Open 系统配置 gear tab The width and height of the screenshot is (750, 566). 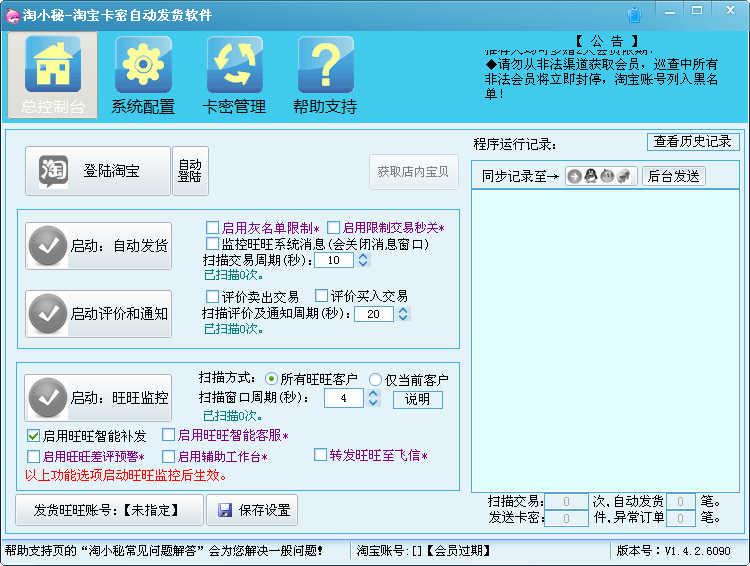143,75
